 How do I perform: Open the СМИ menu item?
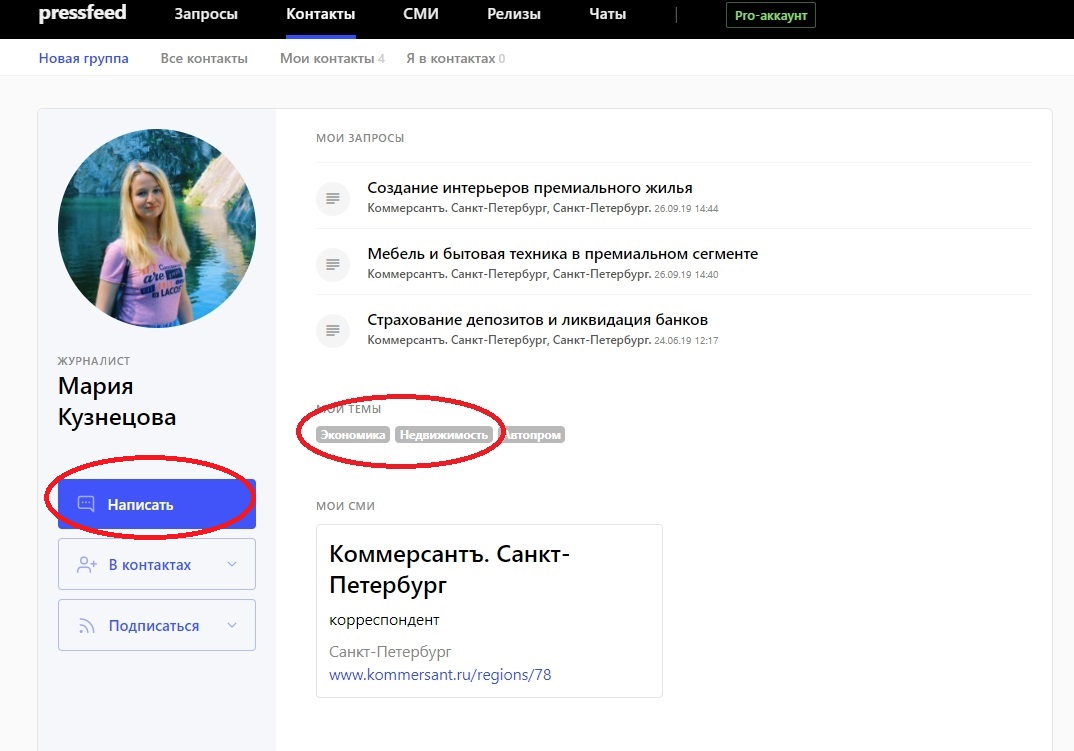[x=420, y=15]
